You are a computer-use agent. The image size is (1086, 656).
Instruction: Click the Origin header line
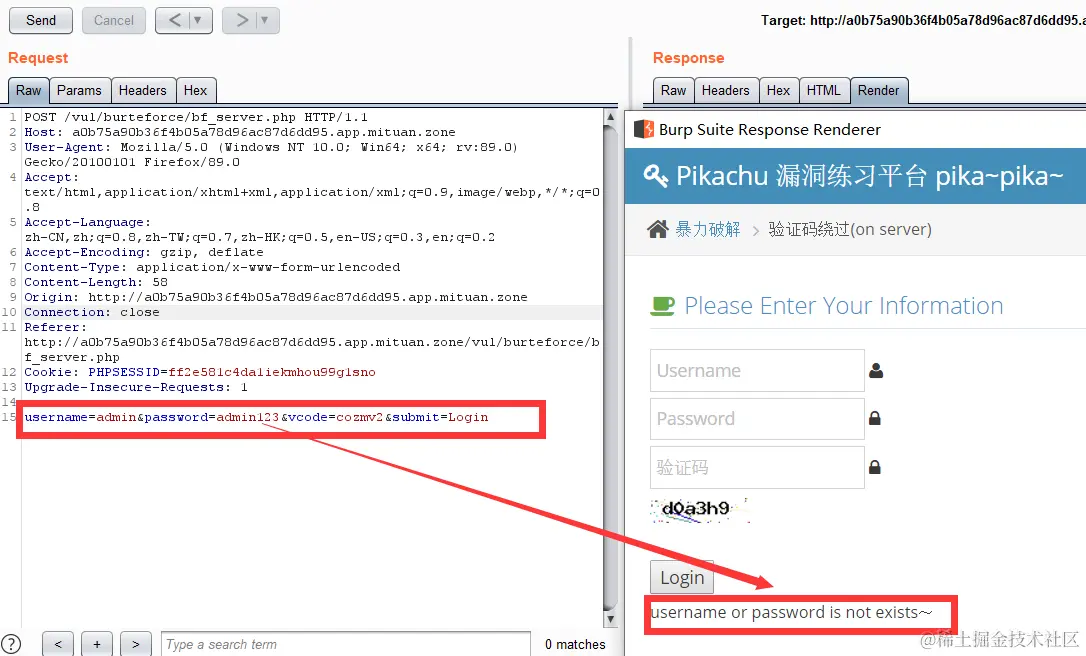tap(276, 297)
